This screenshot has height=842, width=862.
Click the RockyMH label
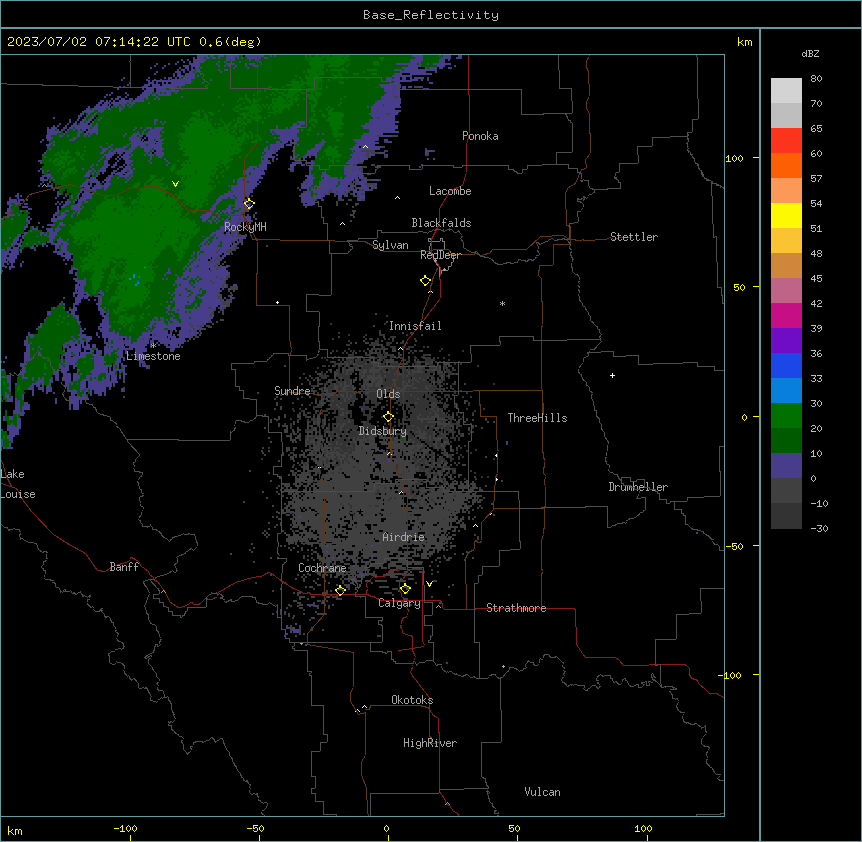(x=245, y=227)
